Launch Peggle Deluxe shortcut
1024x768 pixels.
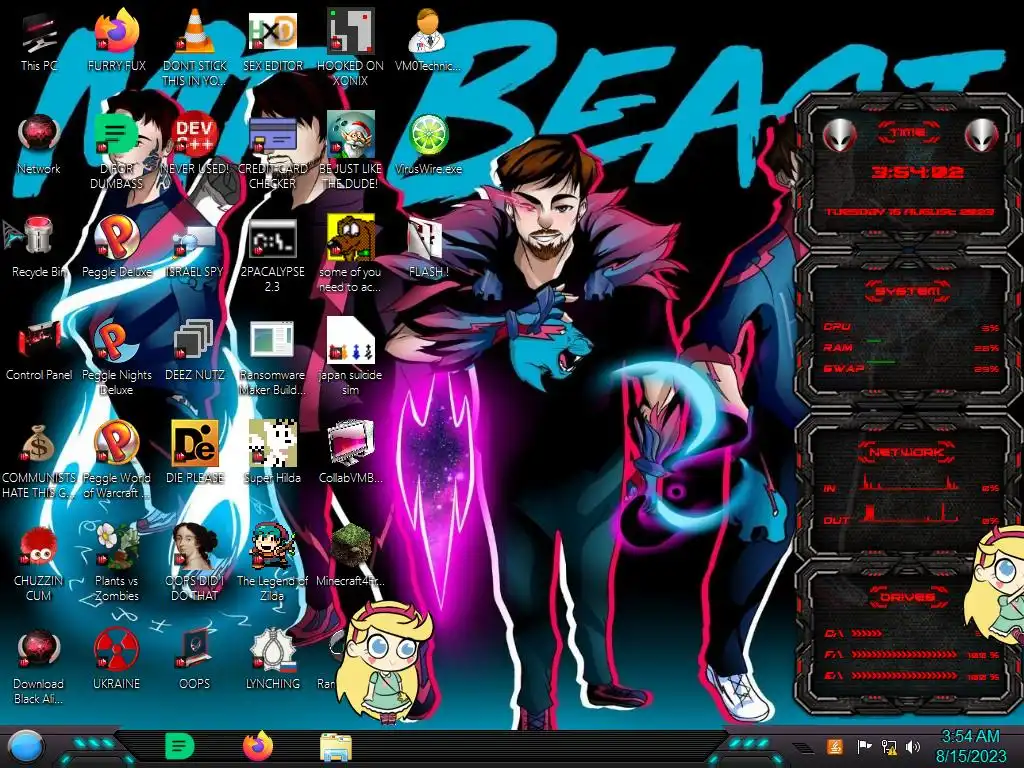[117, 248]
